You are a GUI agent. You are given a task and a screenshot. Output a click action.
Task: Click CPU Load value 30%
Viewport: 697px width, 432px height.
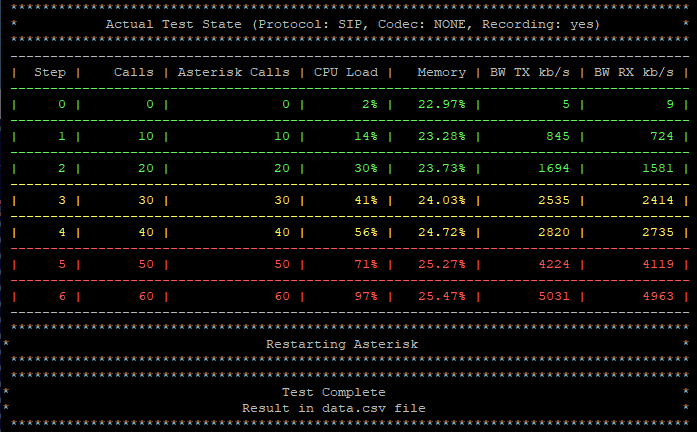click(366, 168)
